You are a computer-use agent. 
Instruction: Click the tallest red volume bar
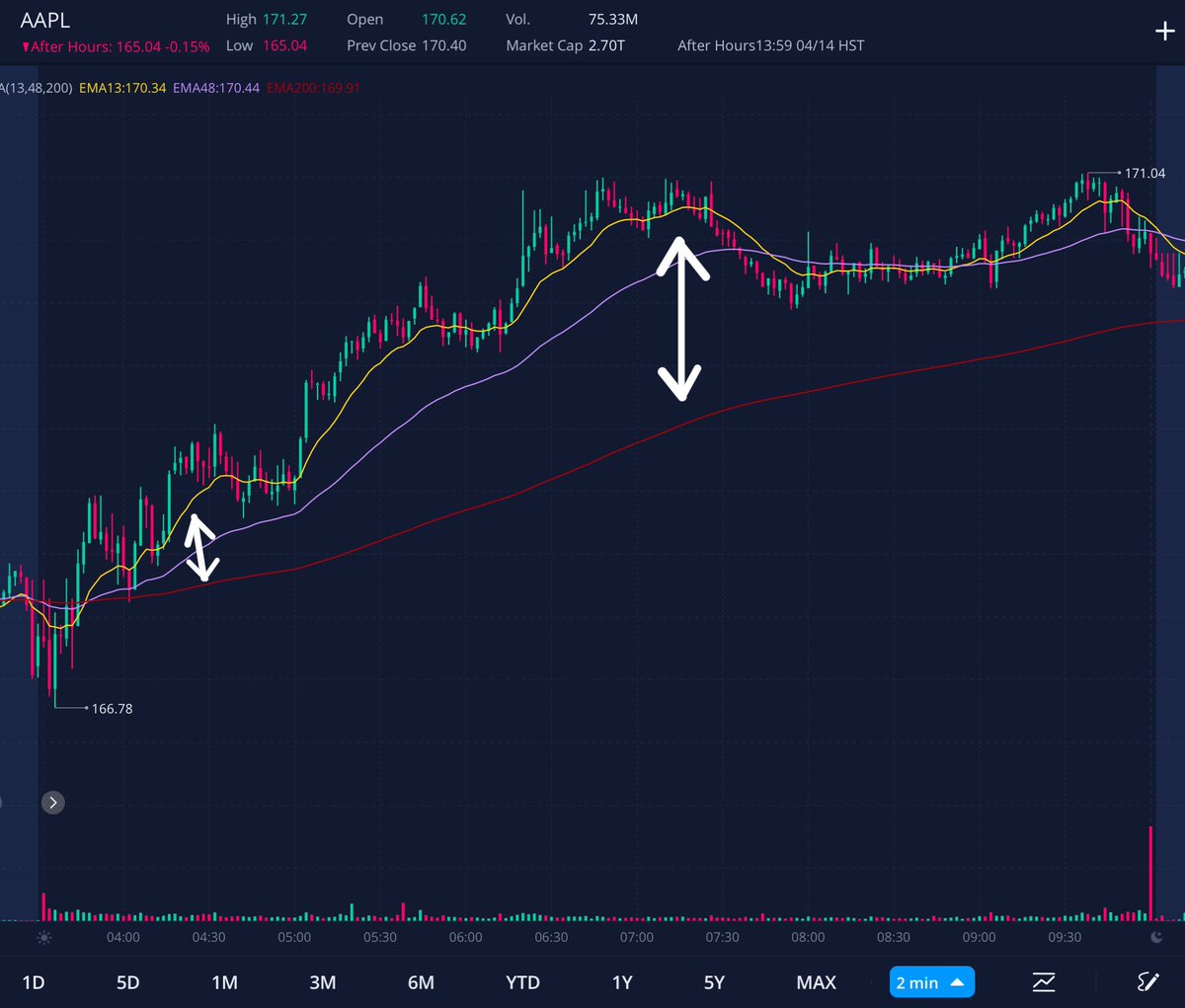tap(1149, 874)
